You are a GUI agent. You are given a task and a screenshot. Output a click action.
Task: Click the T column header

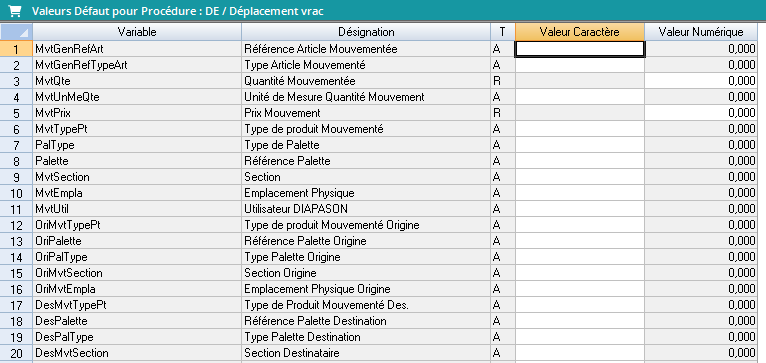pyautogui.click(x=503, y=32)
